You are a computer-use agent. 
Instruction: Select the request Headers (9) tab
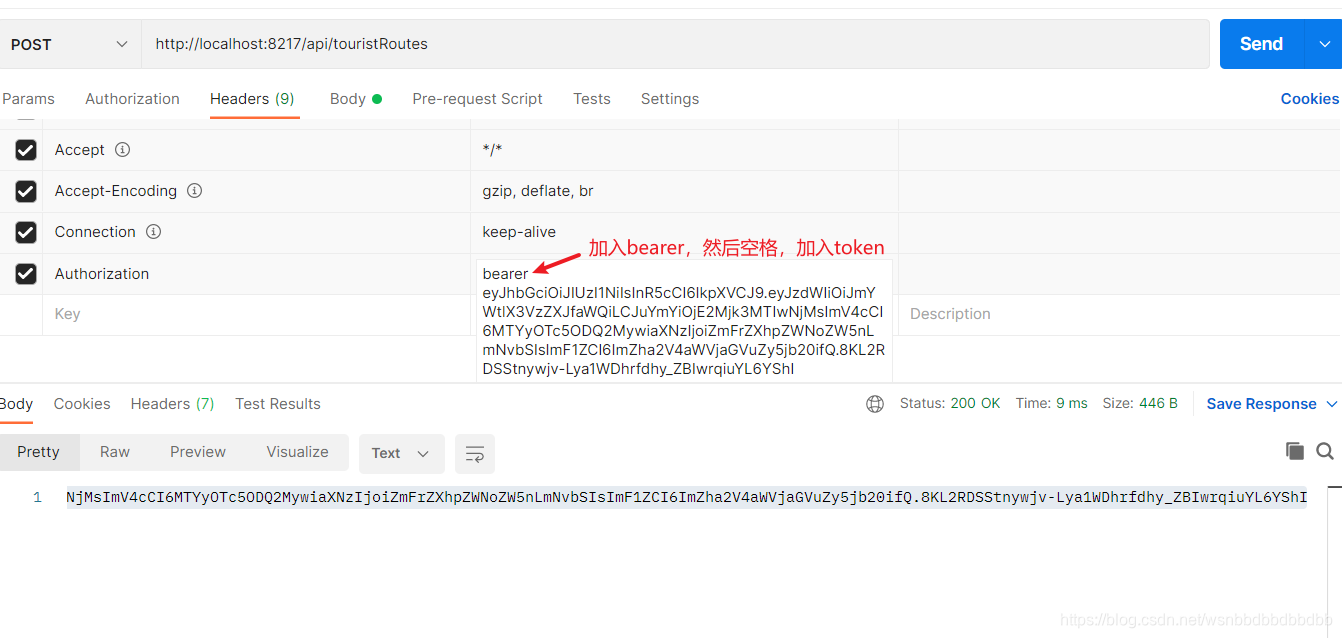(252, 99)
